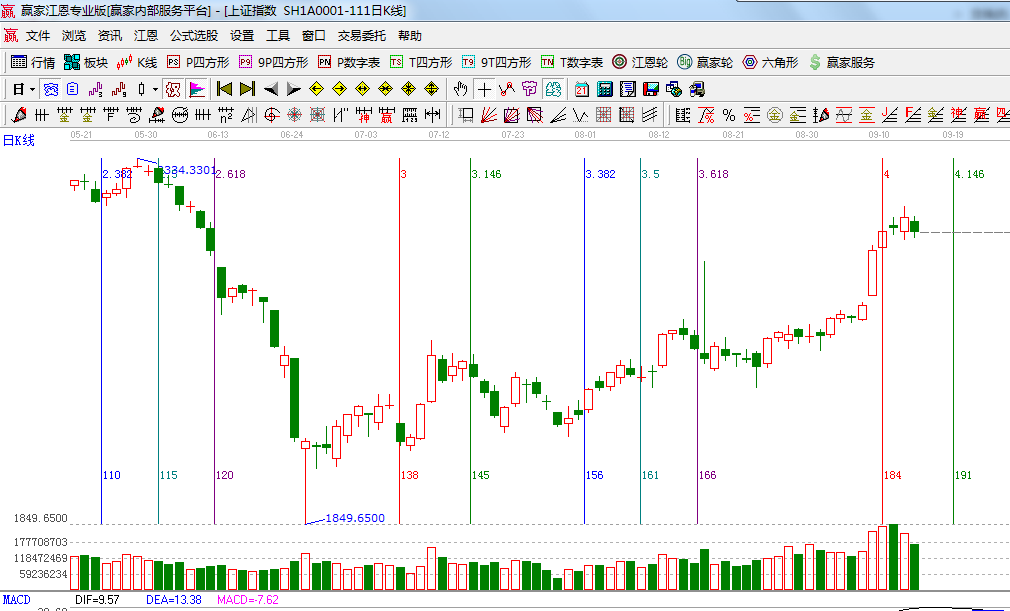Click the calendar date icon
Viewport: 1010px width, 611px height.
tap(582, 89)
